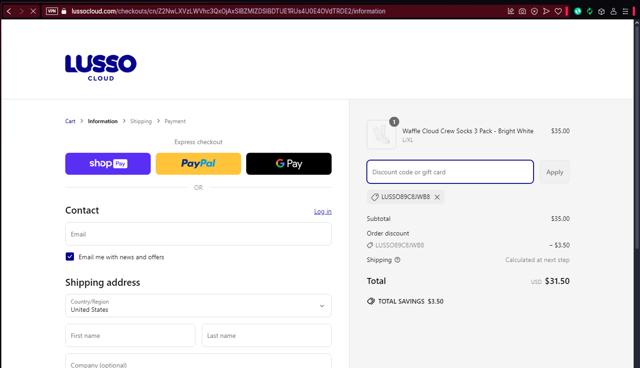
Task: Select Information breadcrumb step
Action: (102, 121)
